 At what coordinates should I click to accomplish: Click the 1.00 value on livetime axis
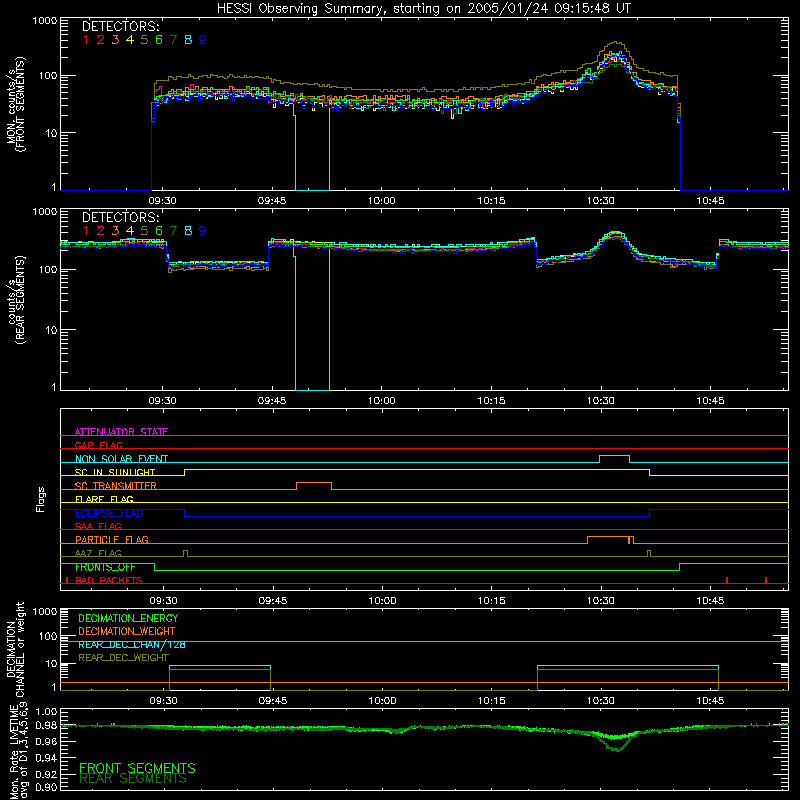[x=46, y=711]
